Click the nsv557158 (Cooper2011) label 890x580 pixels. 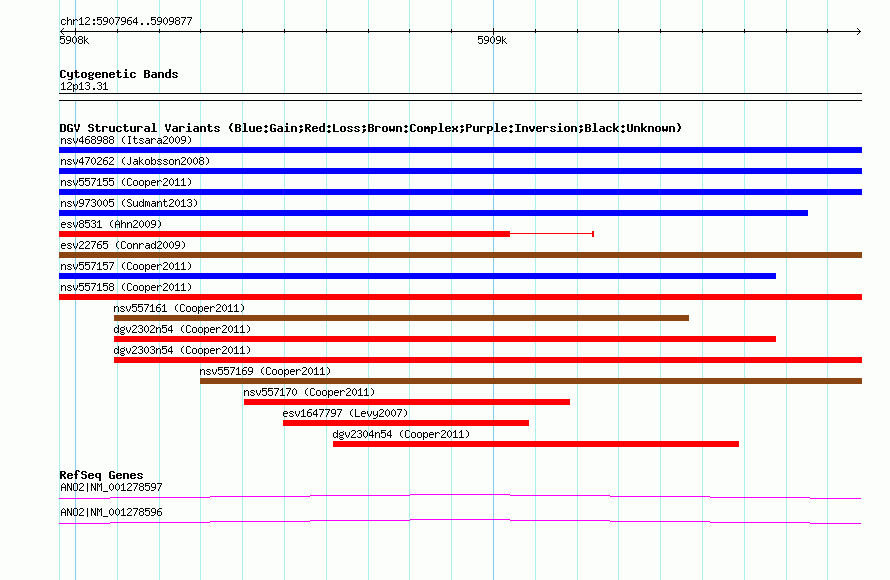coord(126,287)
